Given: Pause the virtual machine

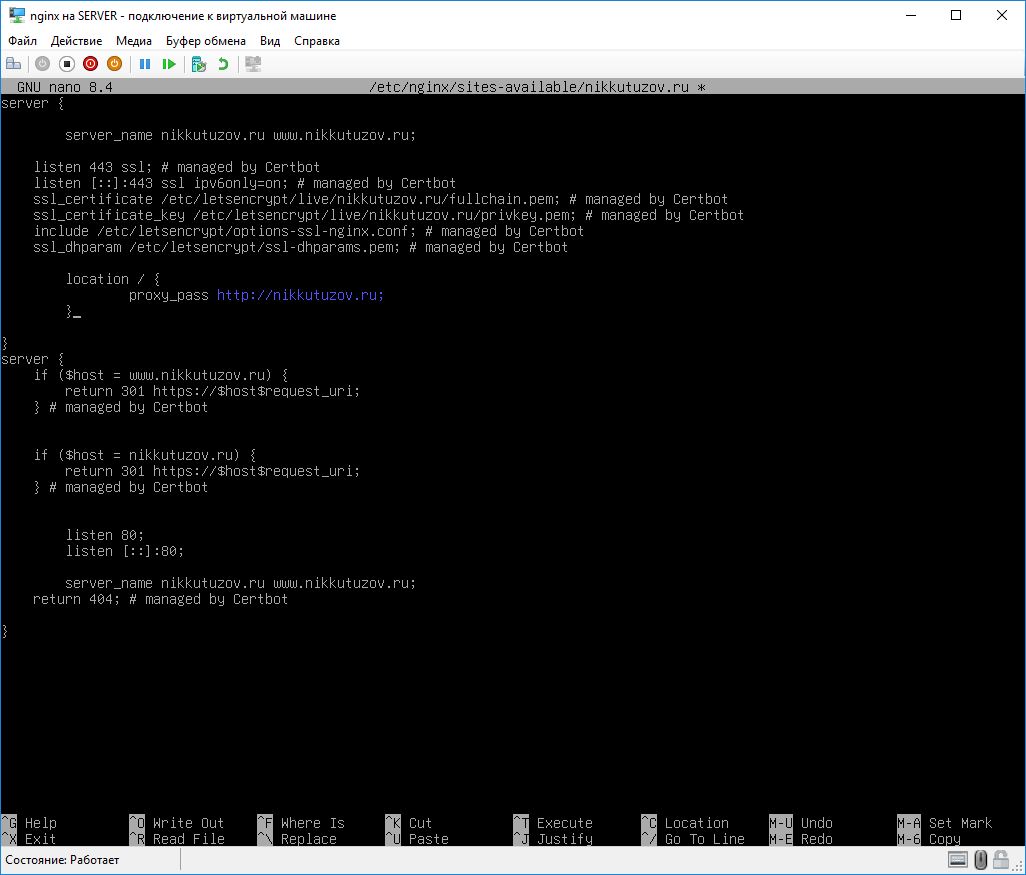Looking at the screenshot, I should pos(145,64).
